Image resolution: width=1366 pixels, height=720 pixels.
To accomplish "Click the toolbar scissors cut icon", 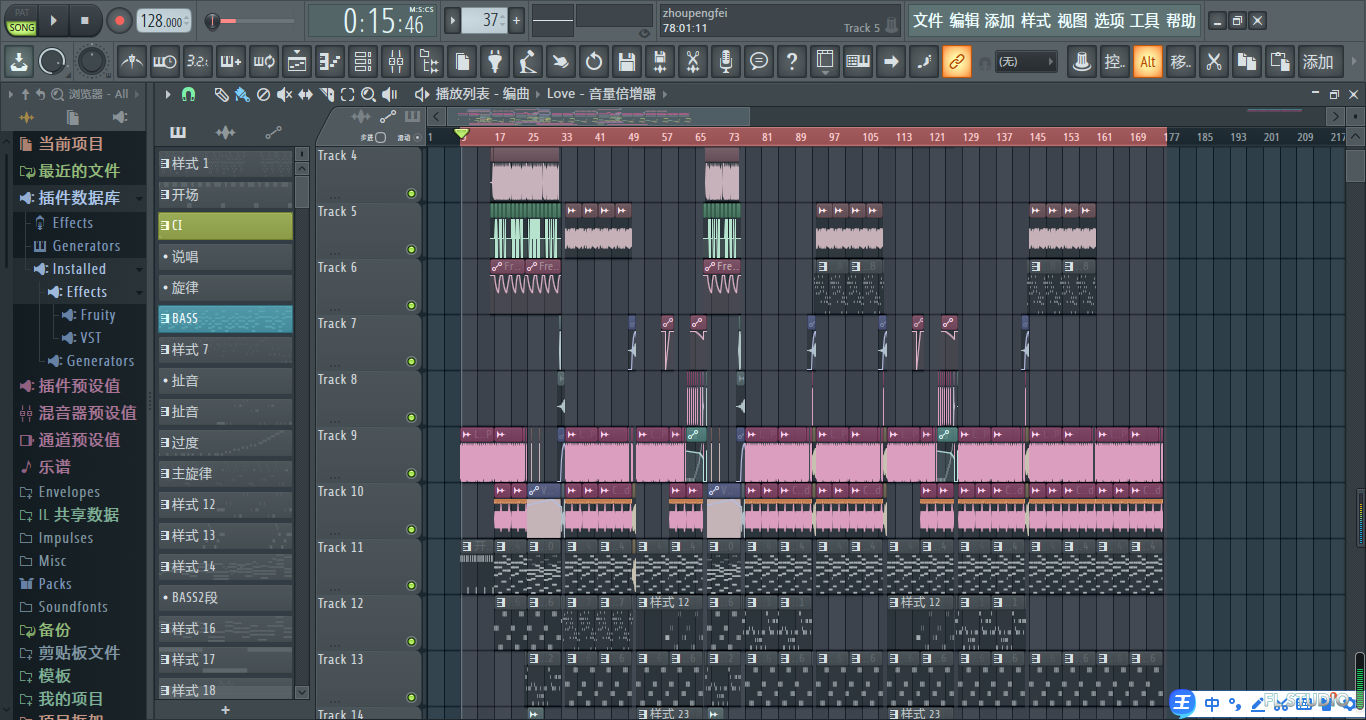I will [x=1214, y=62].
